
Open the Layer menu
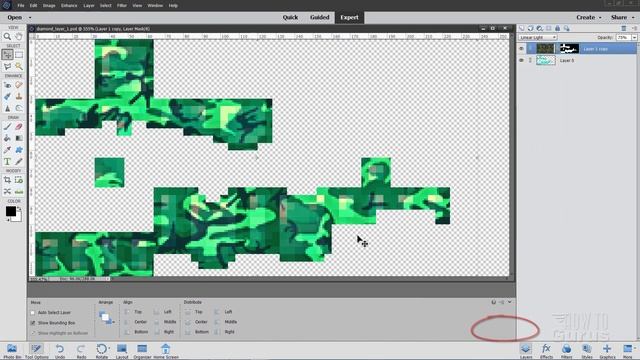[89, 6]
